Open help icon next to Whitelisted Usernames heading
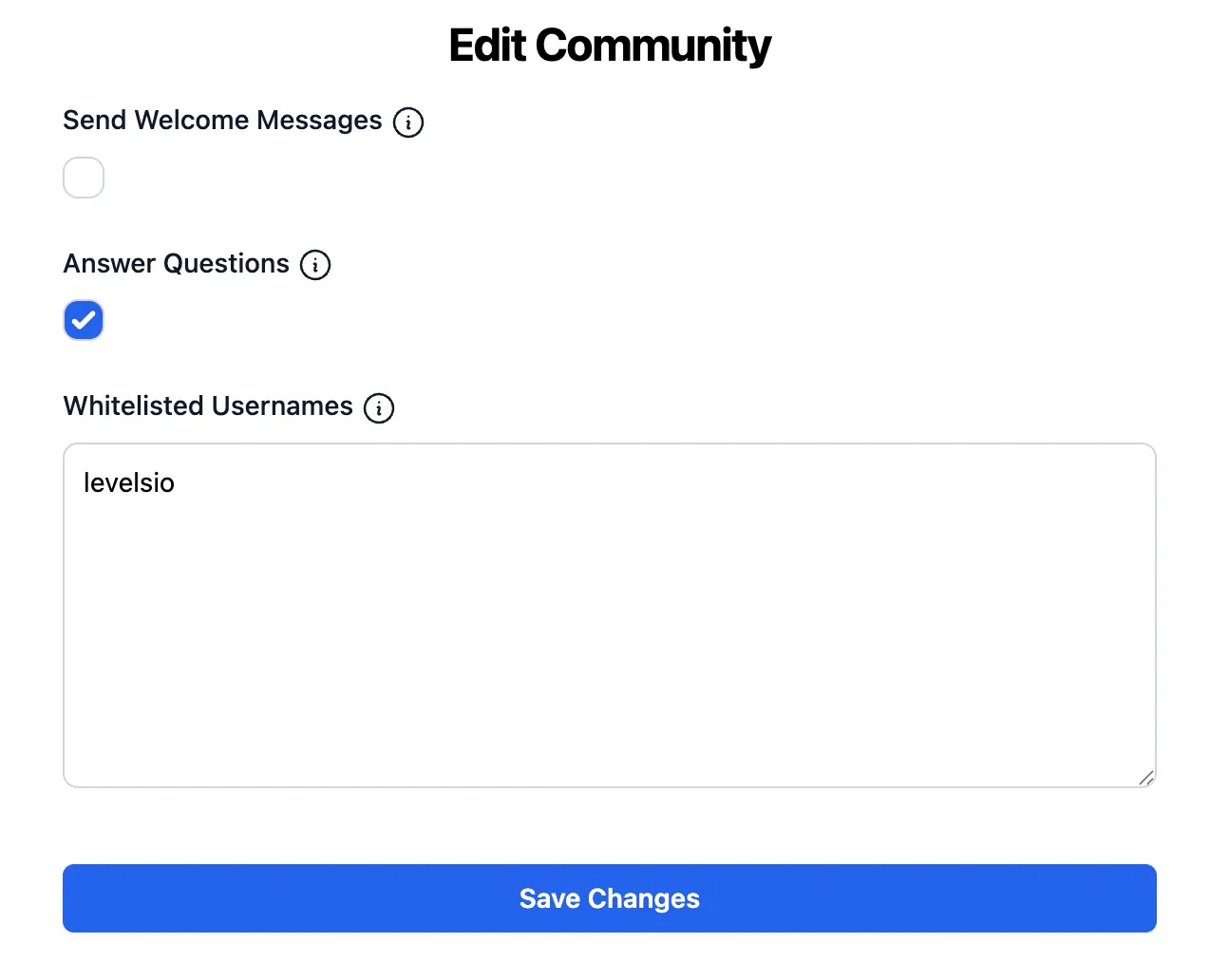The width and height of the screenshot is (1229, 980). click(x=379, y=407)
